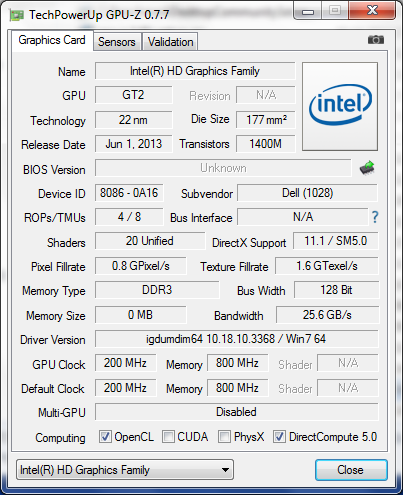Click the Subvendor value Dell (1028)
Screen dimensions: 403x495
point(307,193)
